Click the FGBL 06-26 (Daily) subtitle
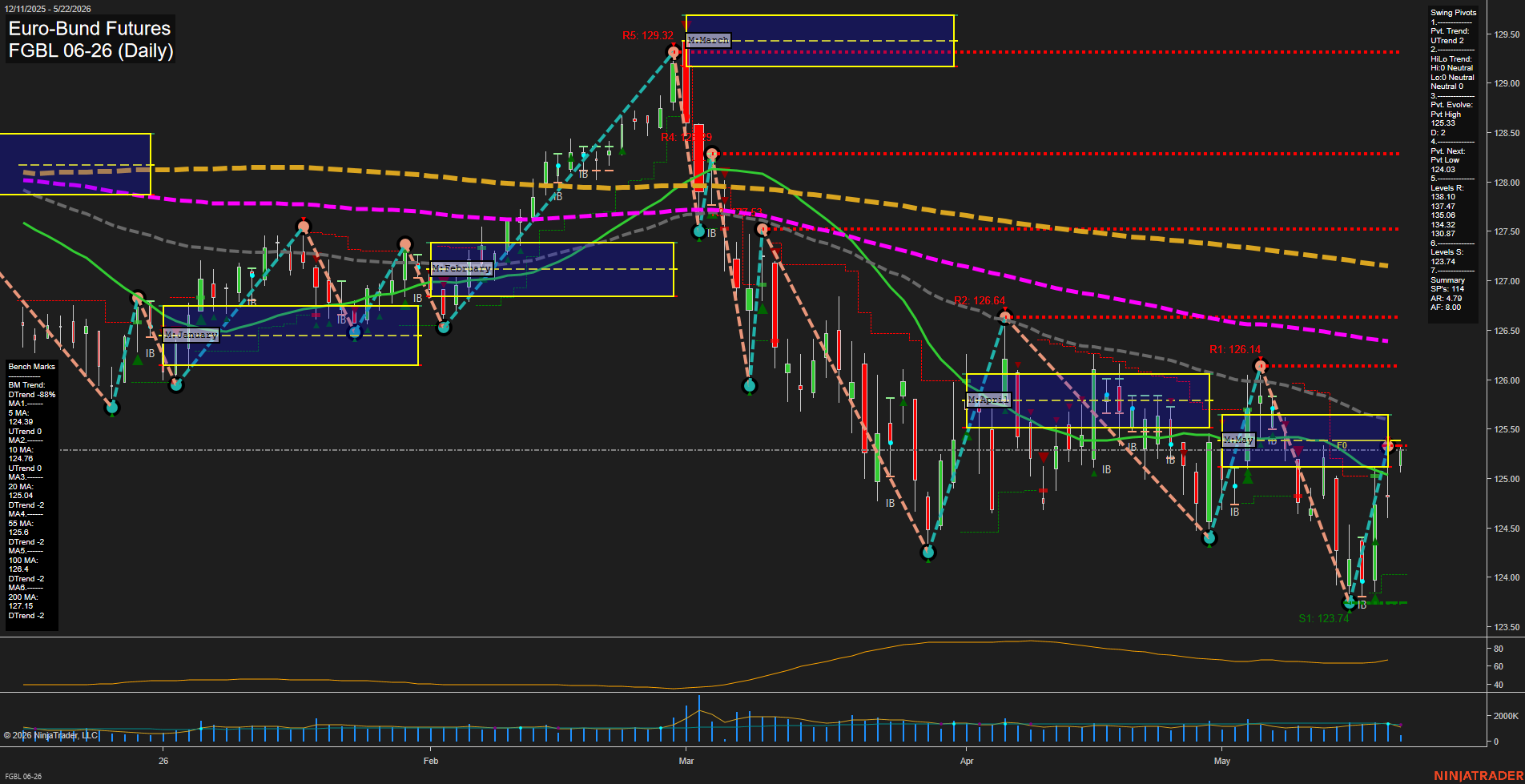Image resolution: width=1525 pixels, height=784 pixels. point(91,50)
